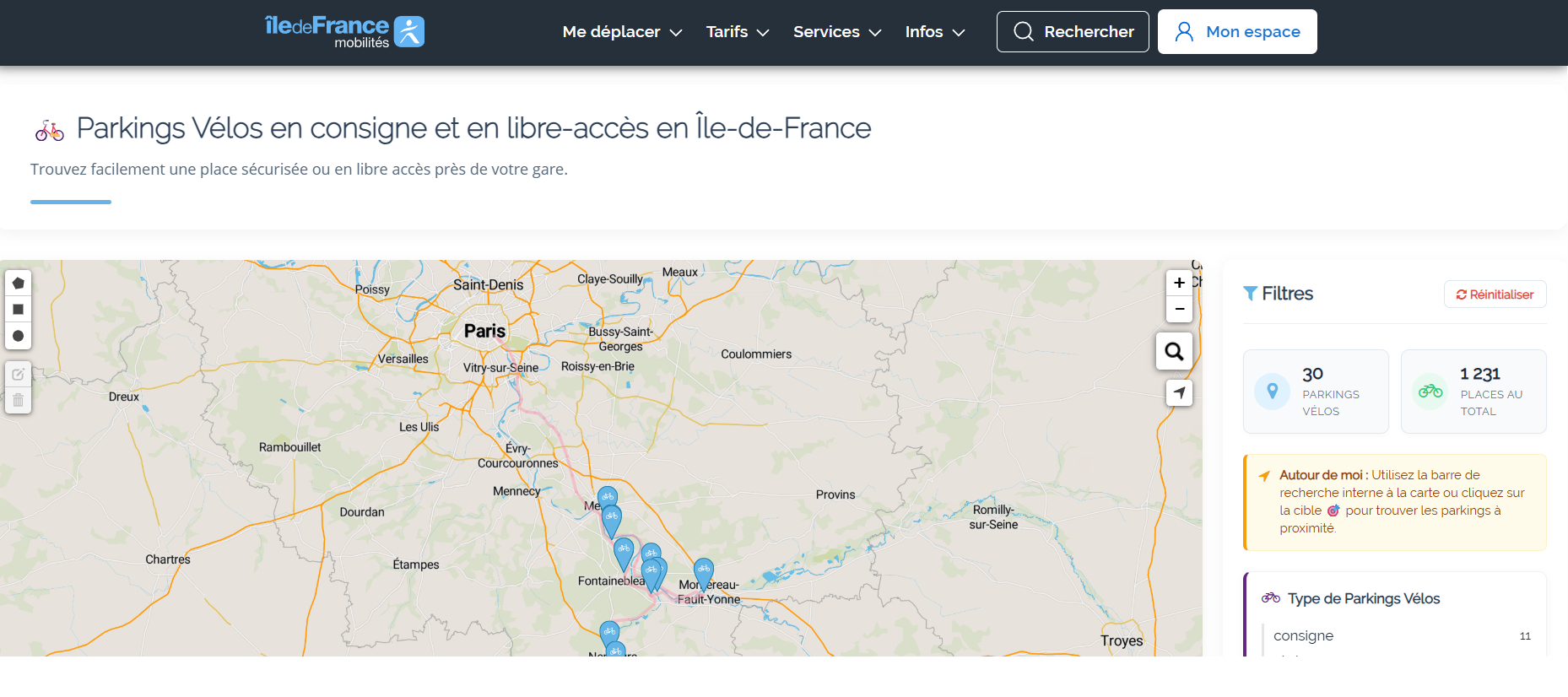Zoom in the map with plus button

click(x=1179, y=283)
